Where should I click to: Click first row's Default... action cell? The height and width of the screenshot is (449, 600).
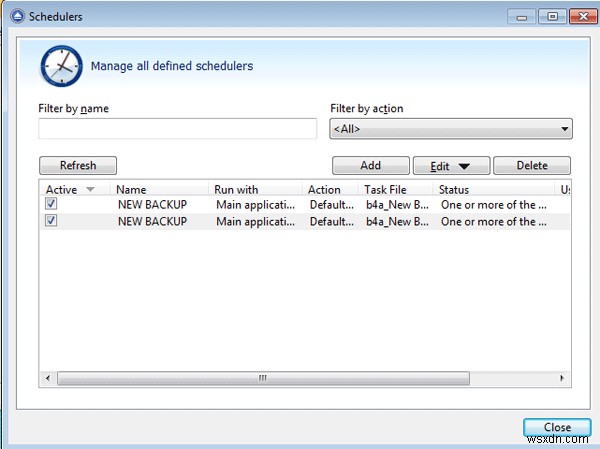(x=332, y=204)
